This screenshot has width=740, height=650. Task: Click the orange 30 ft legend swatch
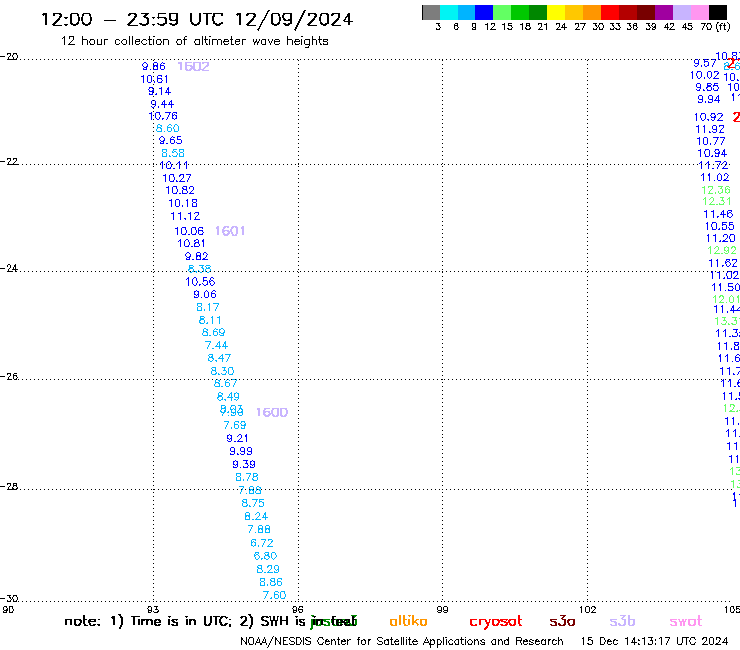(x=591, y=12)
